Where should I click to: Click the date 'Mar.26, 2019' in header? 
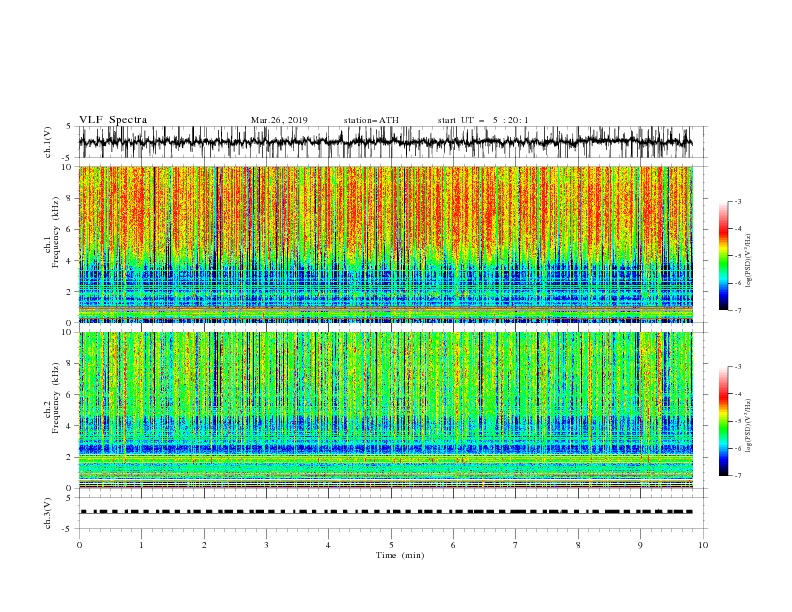point(279,120)
